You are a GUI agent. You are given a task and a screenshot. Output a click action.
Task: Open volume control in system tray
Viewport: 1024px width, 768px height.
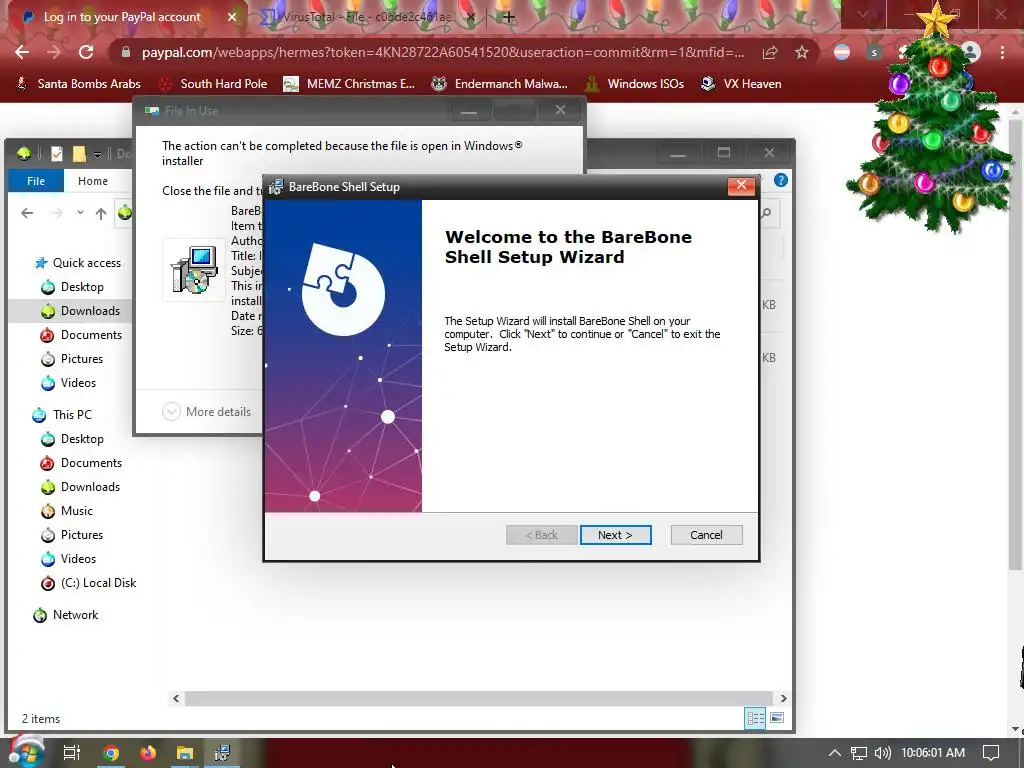pyautogui.click(x=882, y=752)
